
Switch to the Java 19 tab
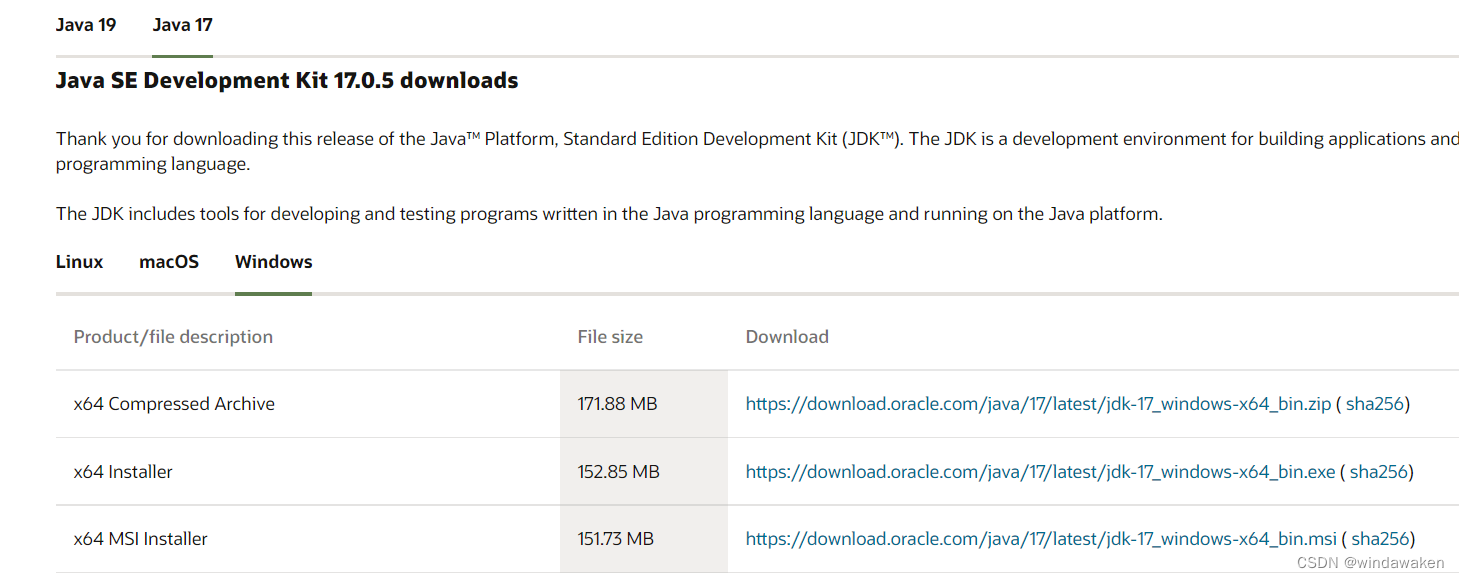(86, 25)
